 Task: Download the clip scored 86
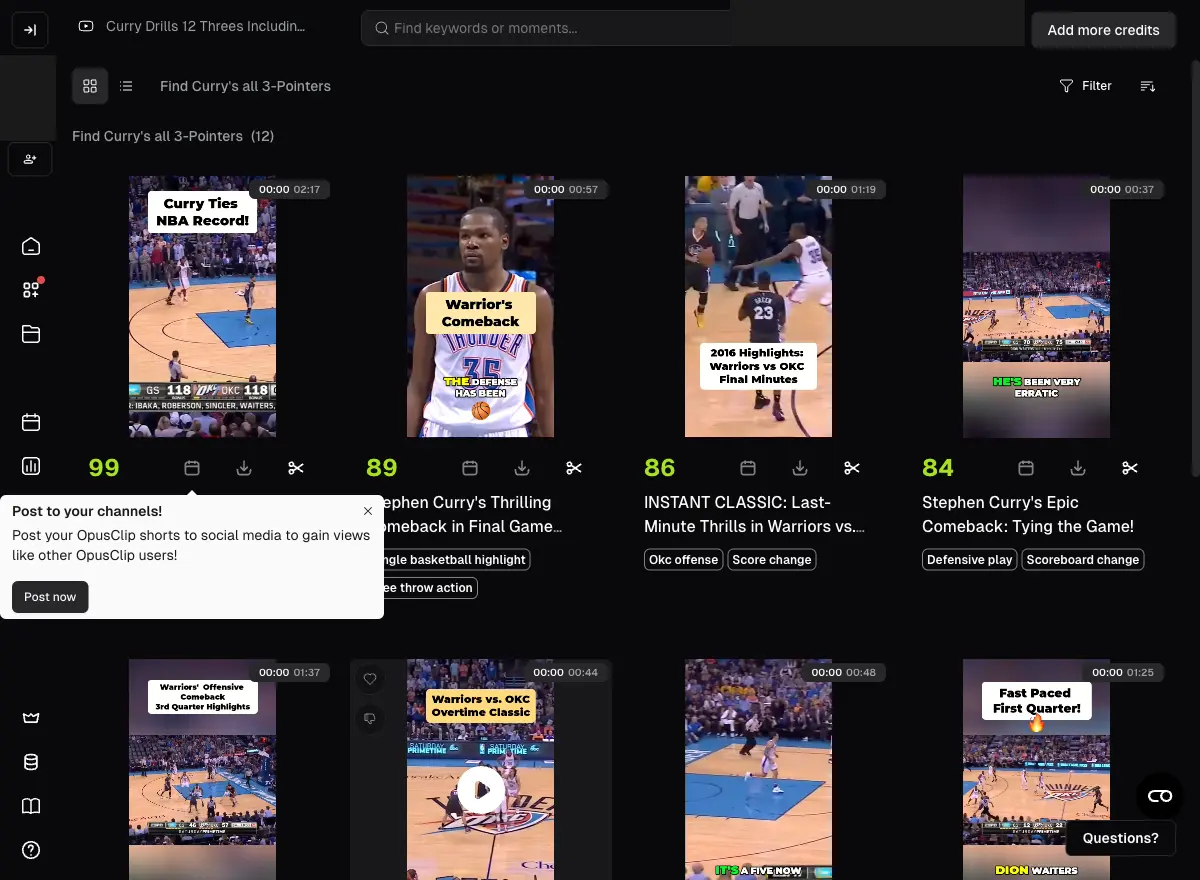pyautogui.click(x=800, y=468)
